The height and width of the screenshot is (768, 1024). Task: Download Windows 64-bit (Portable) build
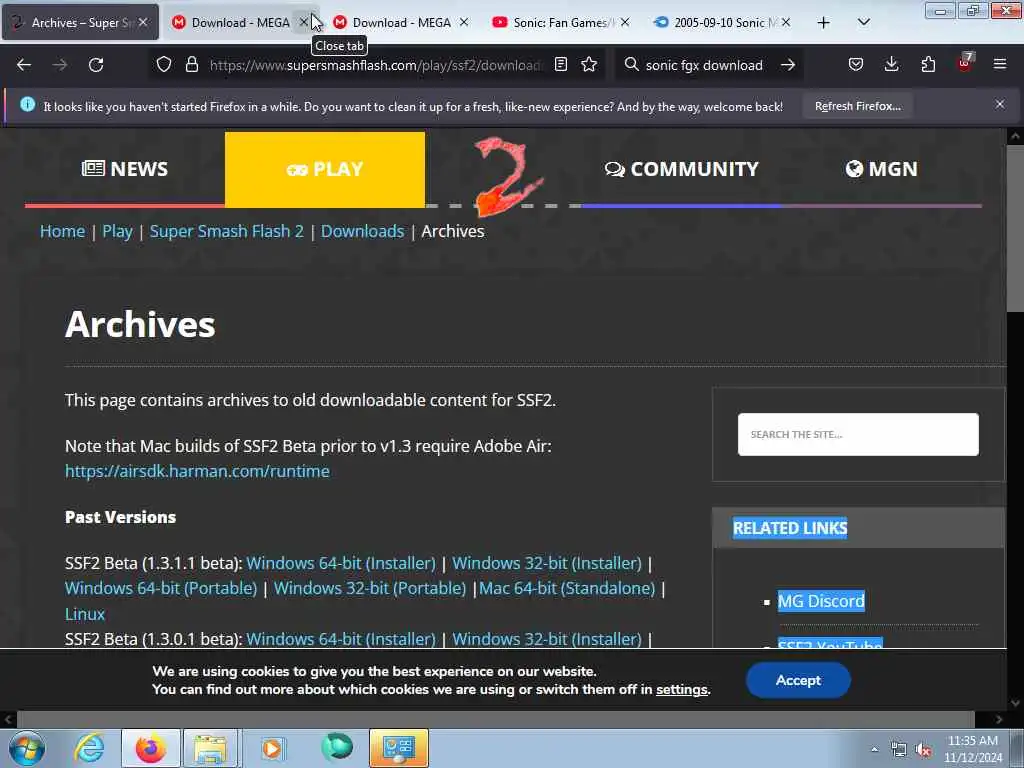tap(161, 588)
